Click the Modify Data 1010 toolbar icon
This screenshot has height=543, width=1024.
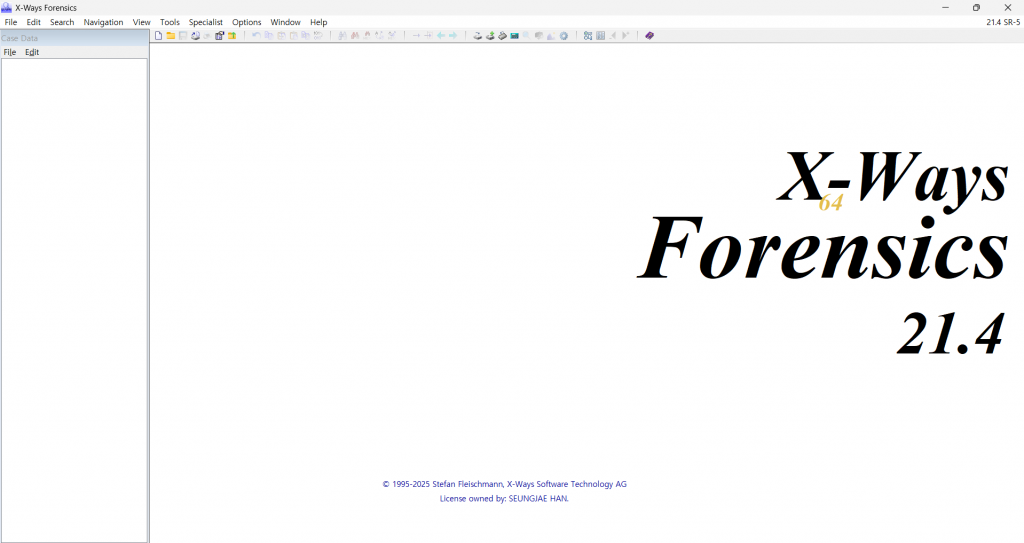(x=318, y=36)
